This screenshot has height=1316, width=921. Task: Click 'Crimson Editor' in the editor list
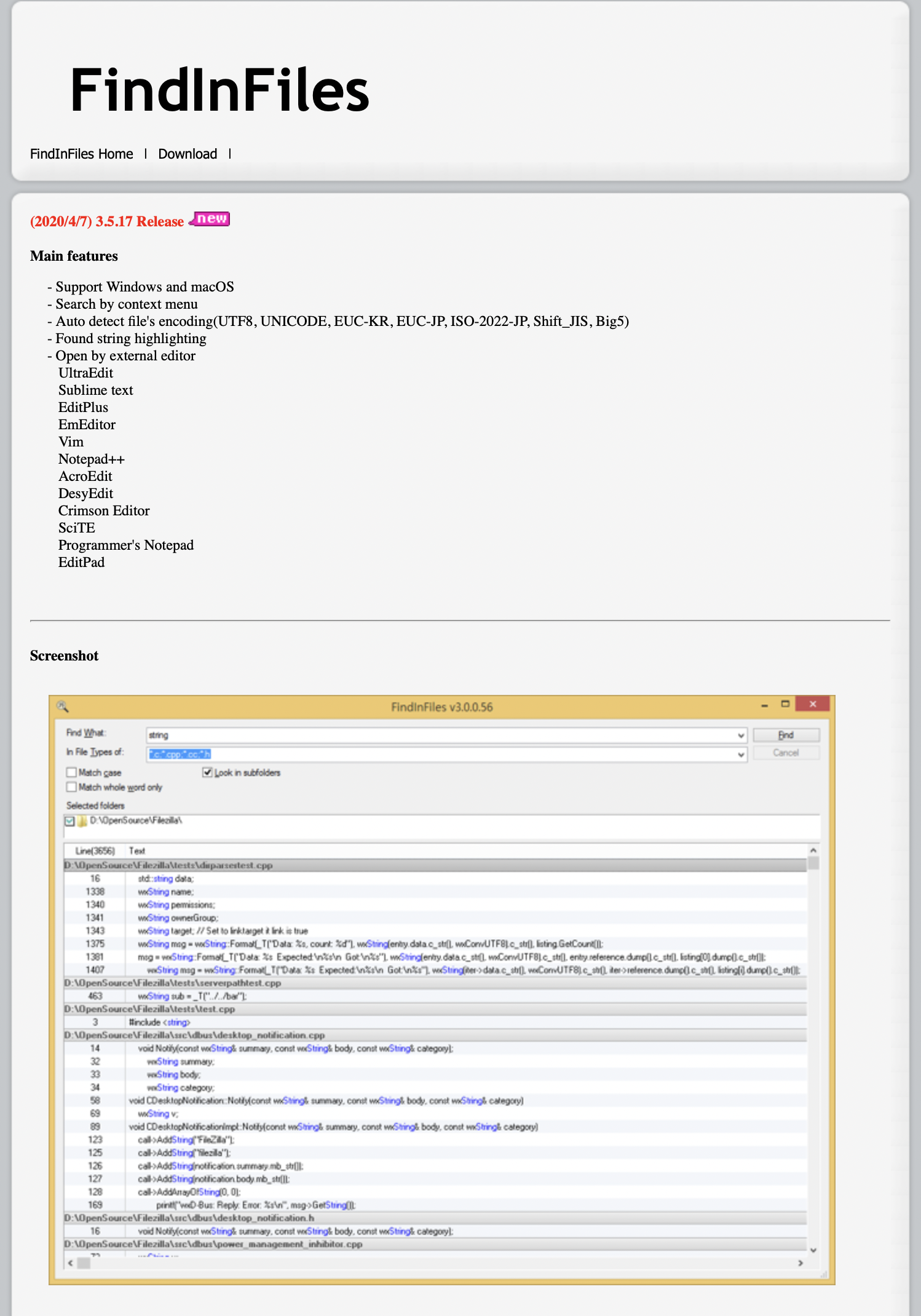click(x=104, y=511)
